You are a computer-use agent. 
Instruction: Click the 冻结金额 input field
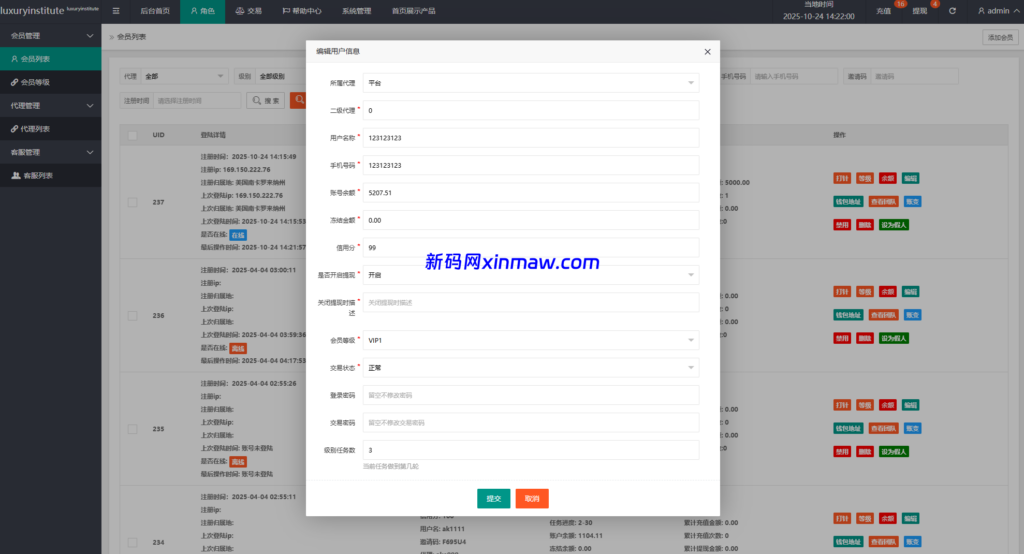(531, 220)
